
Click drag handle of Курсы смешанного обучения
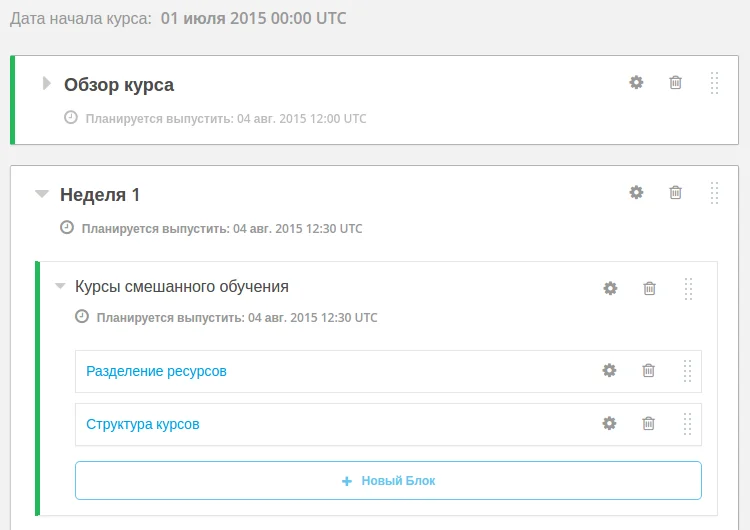tap(688, 288)
